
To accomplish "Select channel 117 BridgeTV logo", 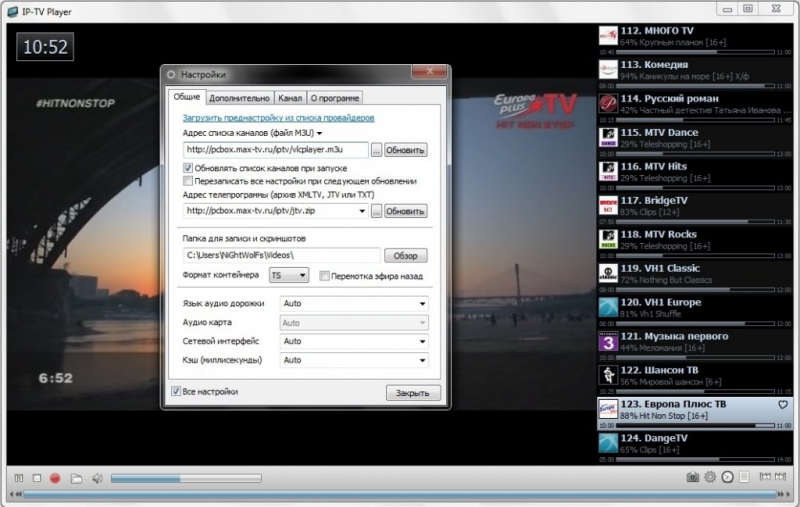I will (x=608, y=206).
